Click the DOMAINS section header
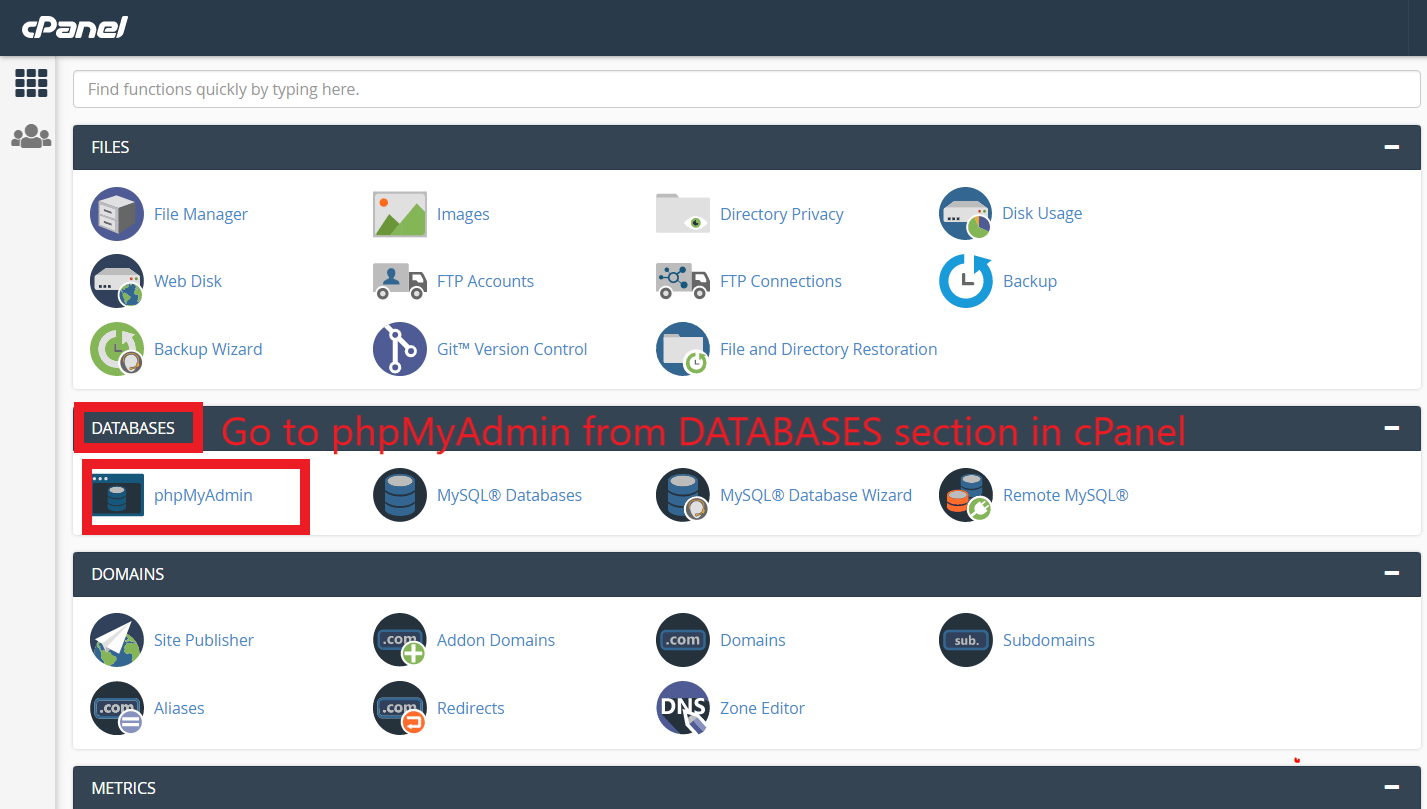The width and height of the screenshot is (1427, 809). pyautogui.click(x=747, y=574)
